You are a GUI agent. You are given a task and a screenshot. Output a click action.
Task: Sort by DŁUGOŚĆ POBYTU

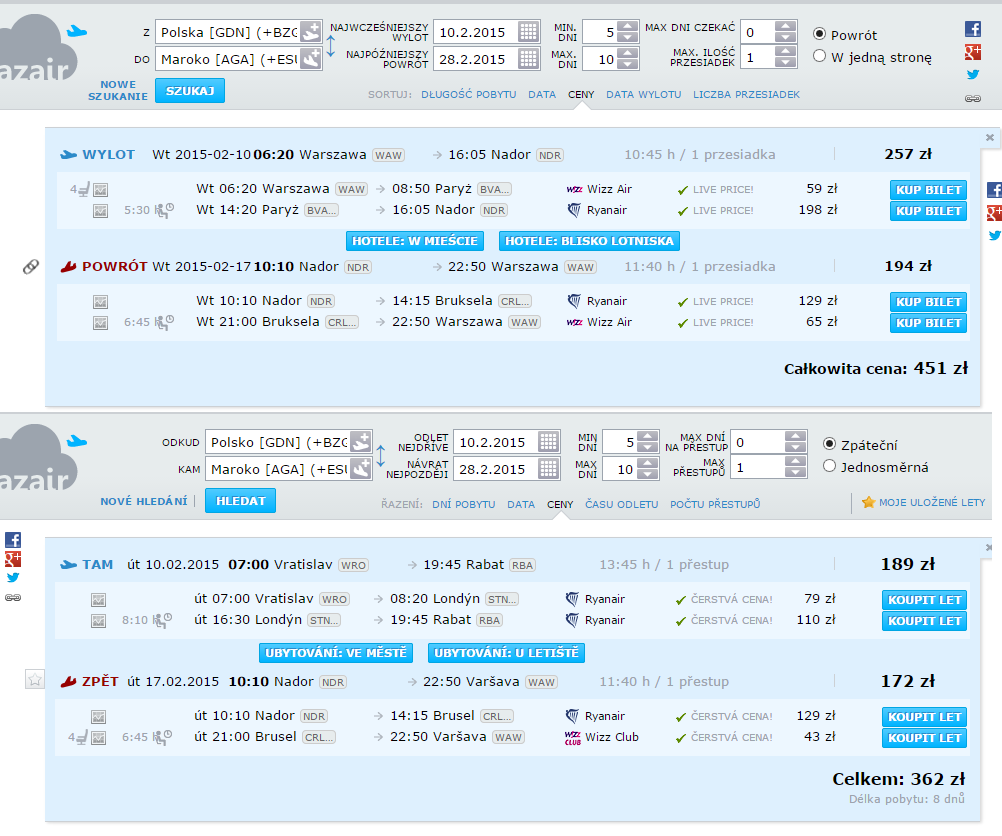tap(468, 95)
